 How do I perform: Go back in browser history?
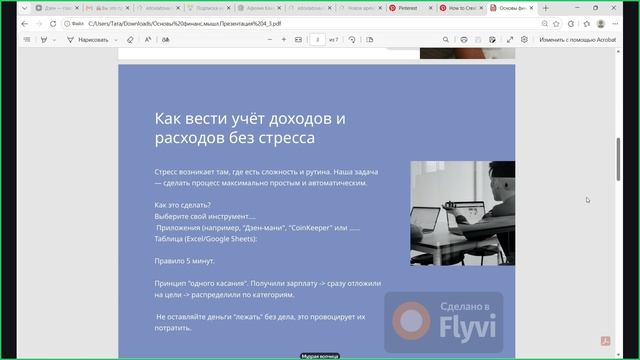24,24
